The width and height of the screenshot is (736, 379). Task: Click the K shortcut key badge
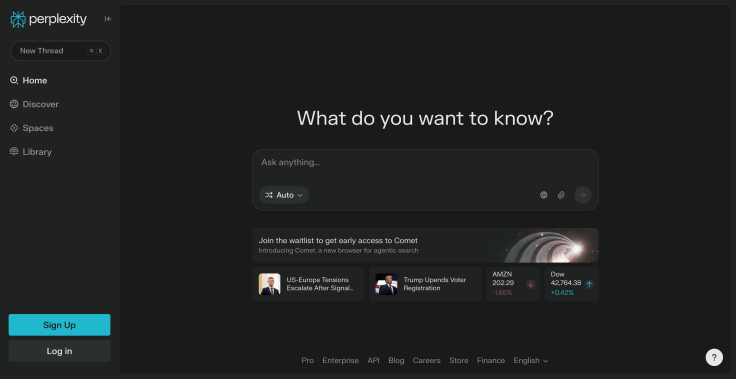coord(100,51)
